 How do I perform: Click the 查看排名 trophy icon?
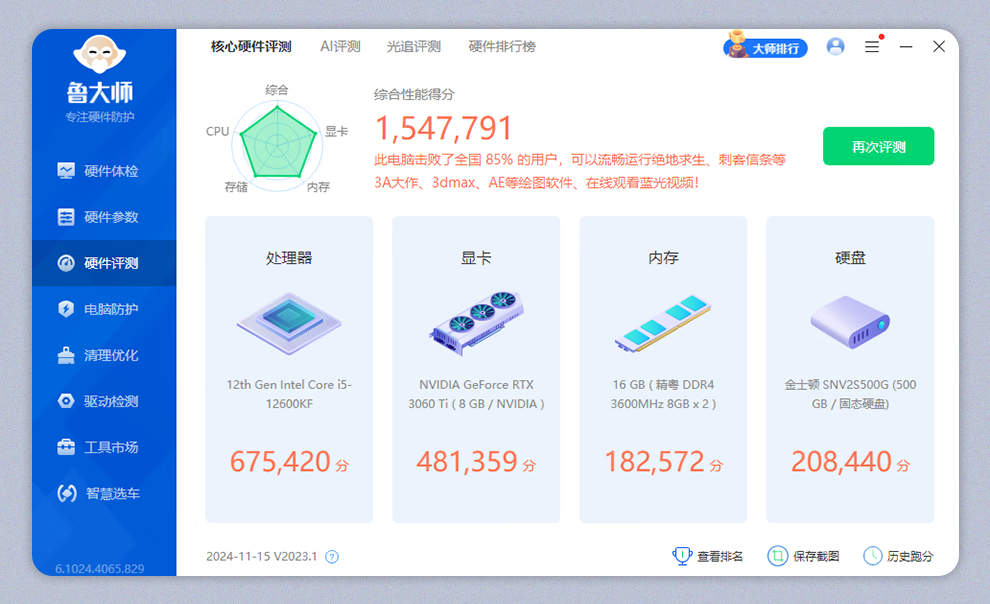(x=682, y=556)
